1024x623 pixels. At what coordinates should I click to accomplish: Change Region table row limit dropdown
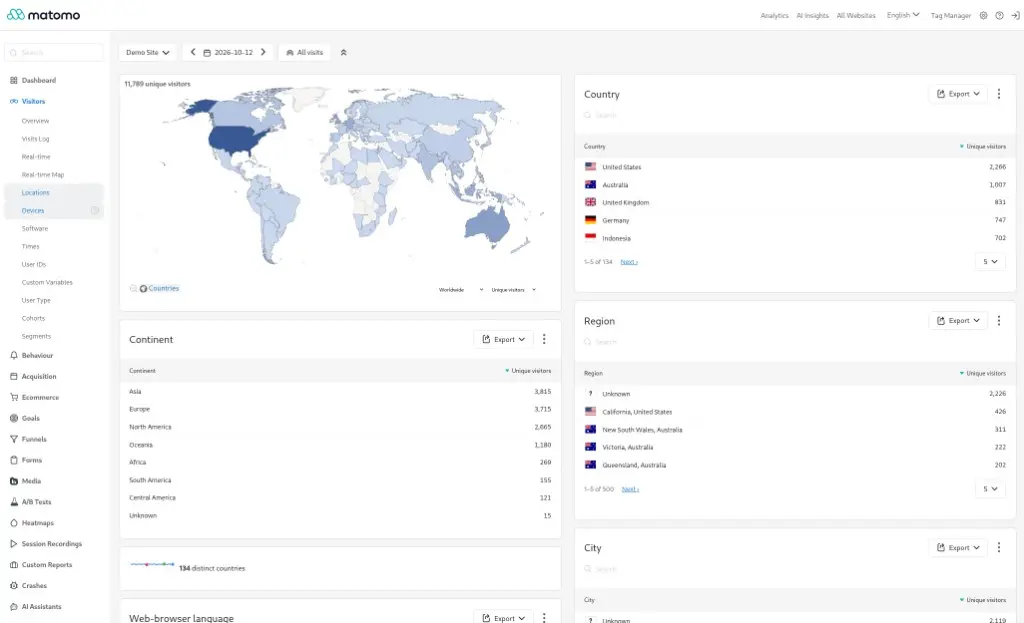(990, 488)
